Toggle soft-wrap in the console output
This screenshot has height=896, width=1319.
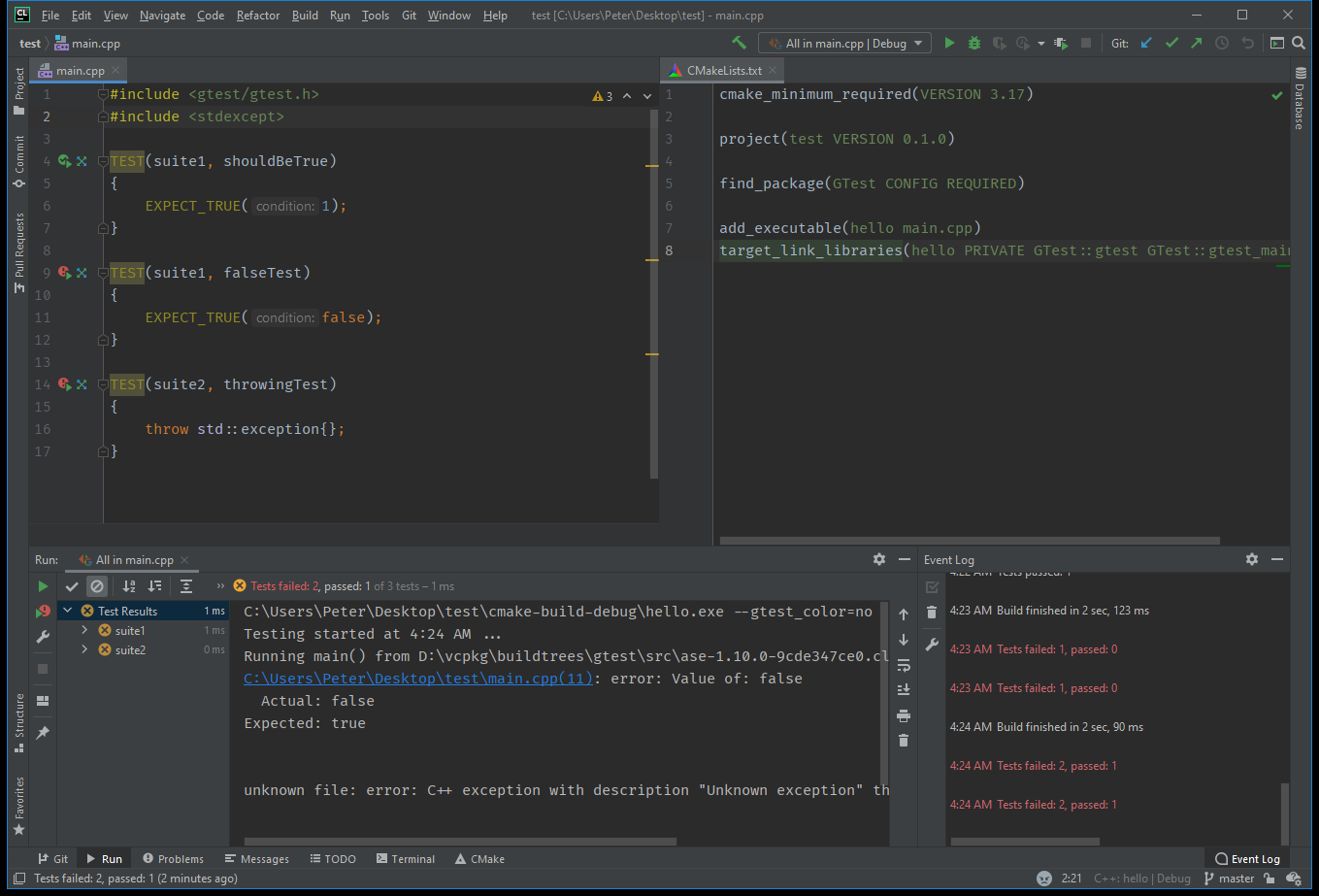click(904, 666)
